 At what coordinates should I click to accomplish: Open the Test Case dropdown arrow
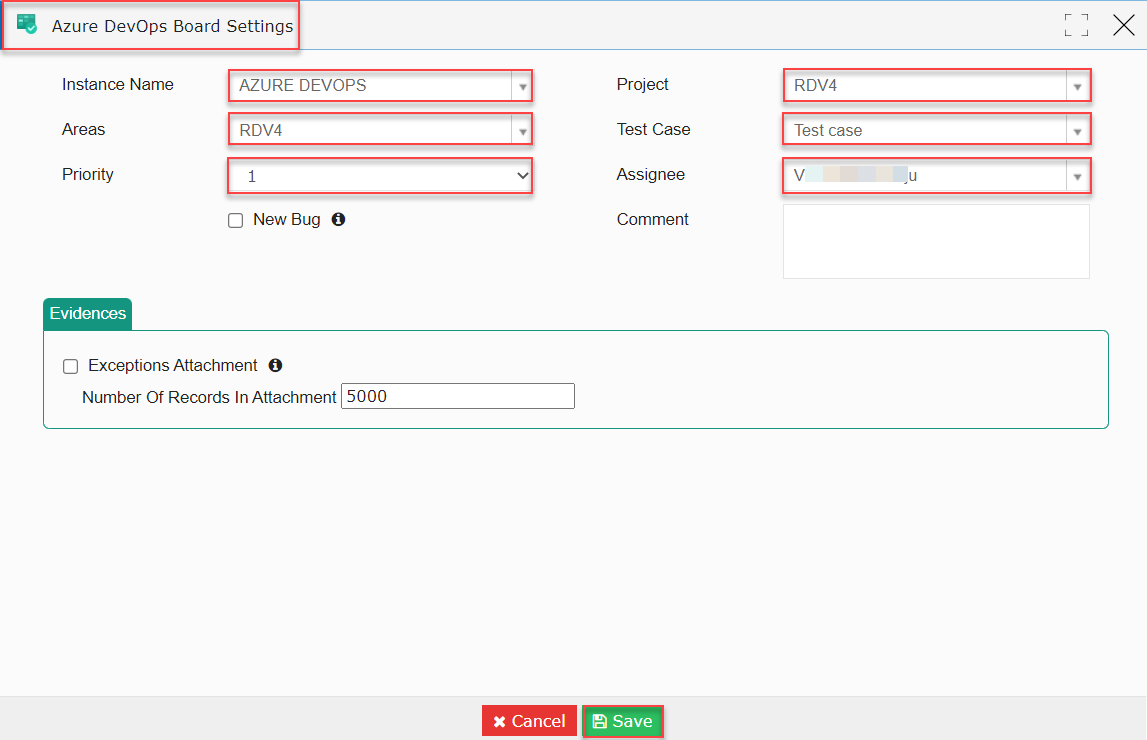click(x=1077, y=131)
